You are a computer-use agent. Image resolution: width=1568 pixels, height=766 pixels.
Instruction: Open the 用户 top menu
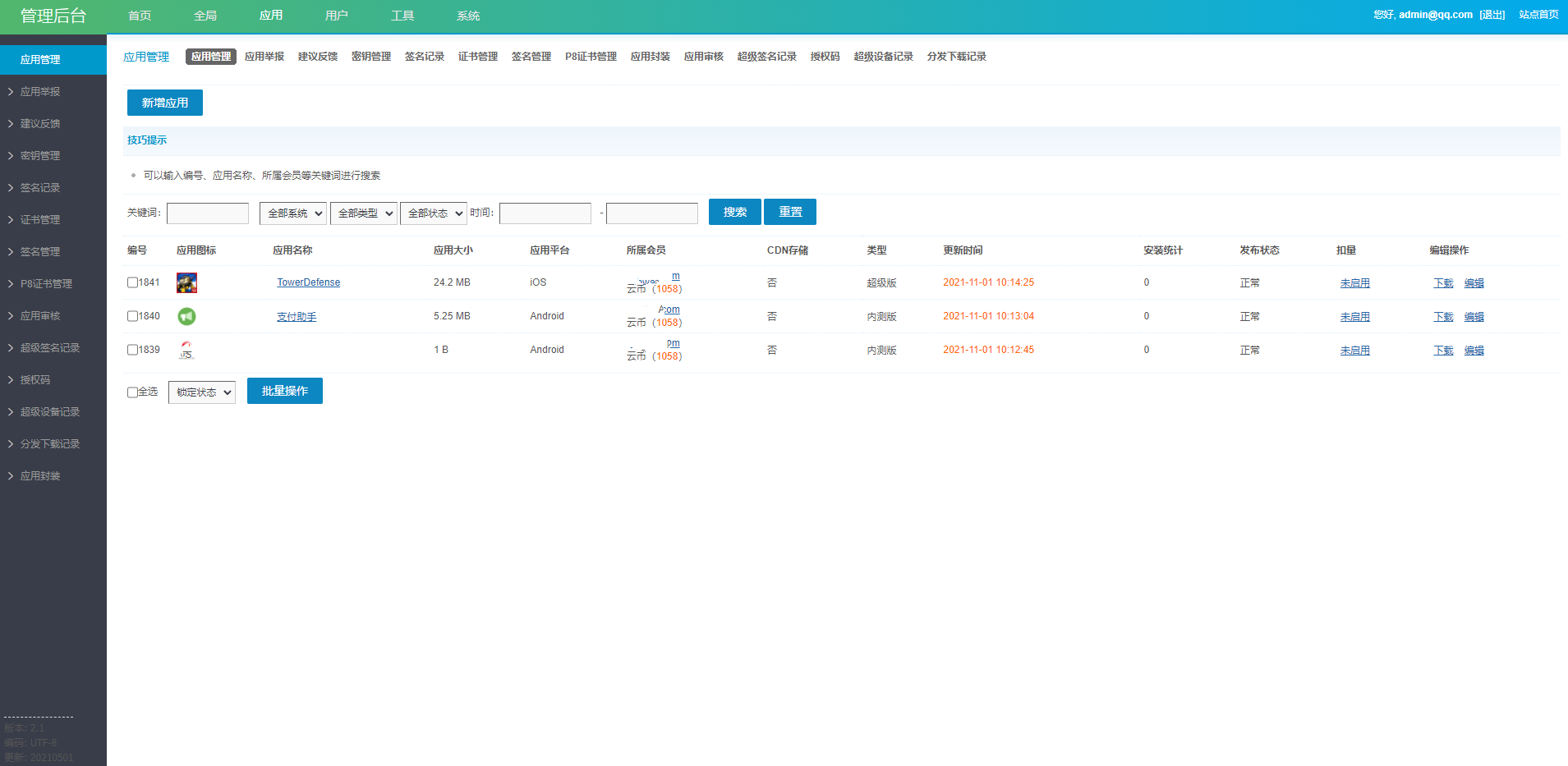pos(336,16)
